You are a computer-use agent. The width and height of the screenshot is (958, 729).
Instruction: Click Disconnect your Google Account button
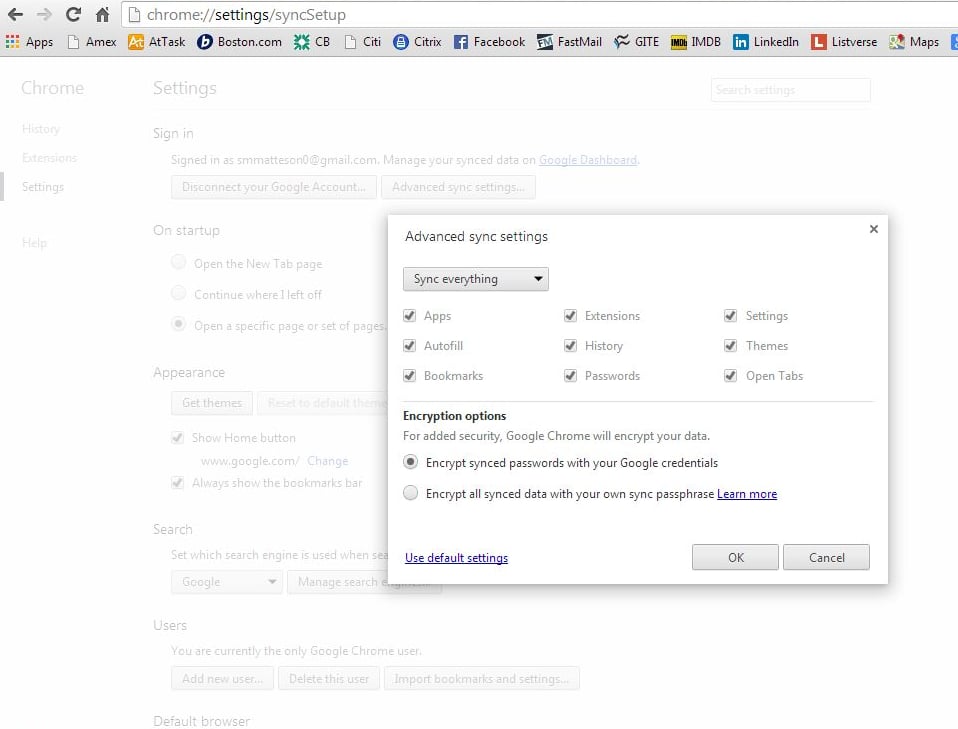click(274, 187)
